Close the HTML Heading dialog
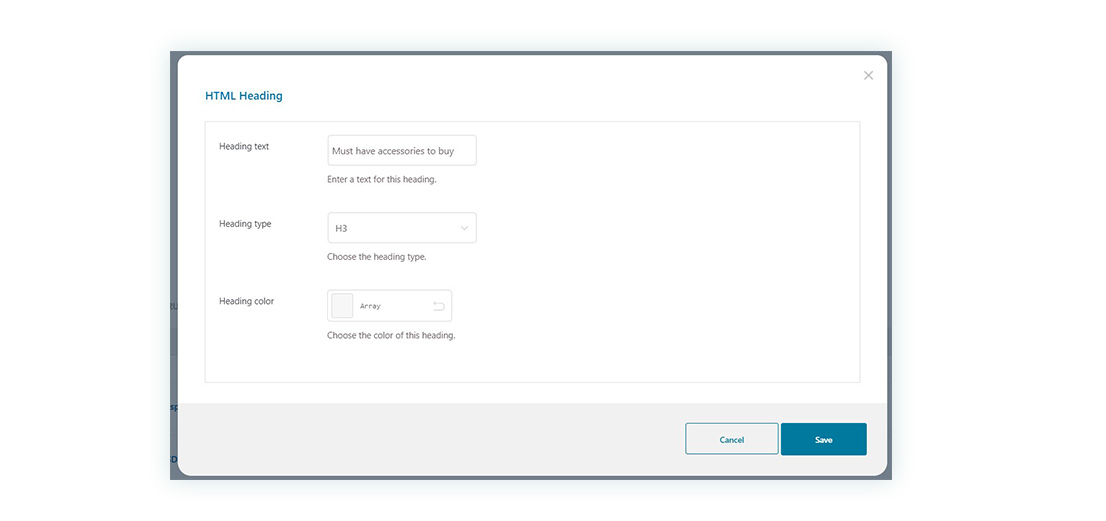The width and height of the screenshot is (1106, 521). pos(868,75)
